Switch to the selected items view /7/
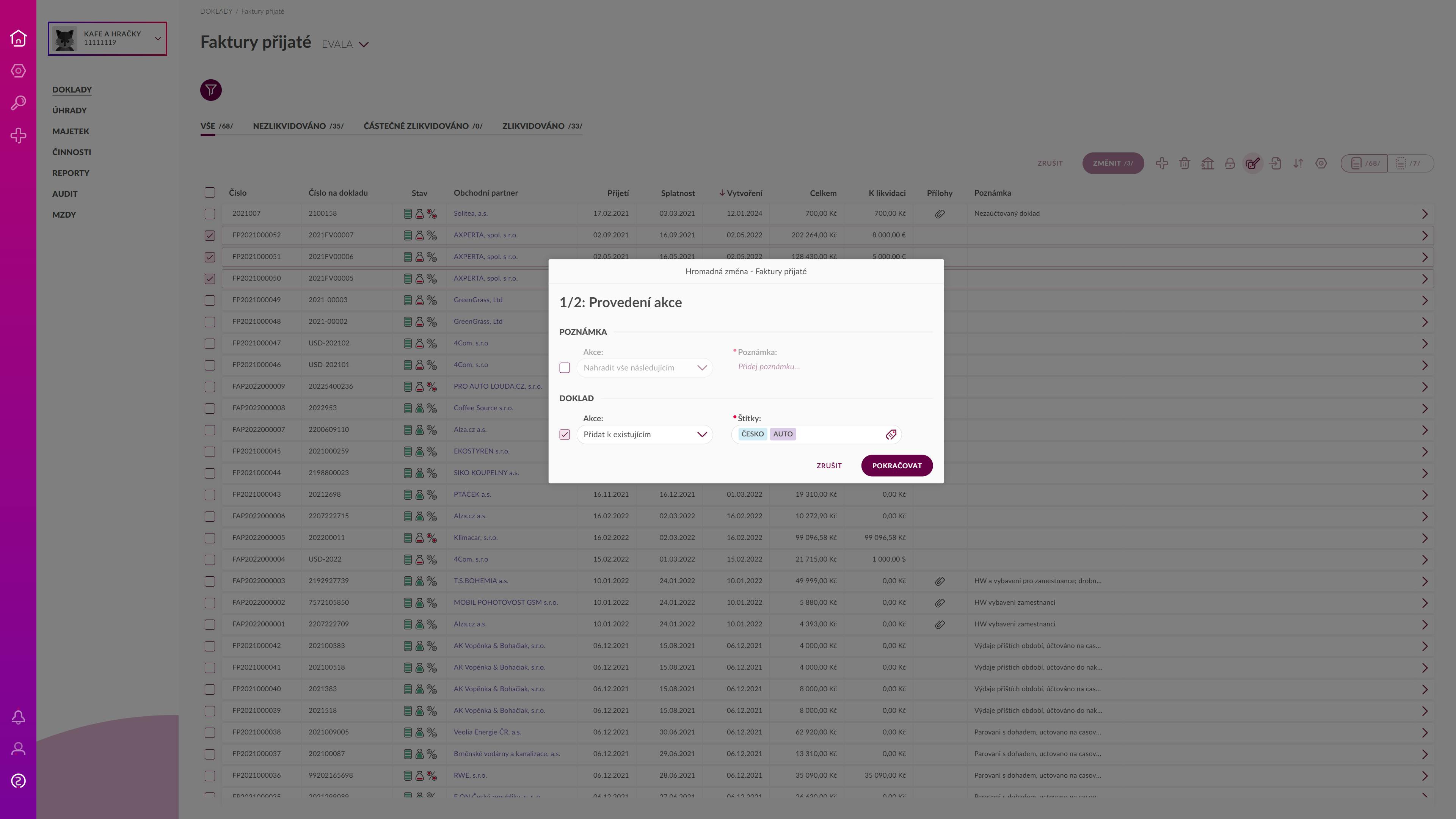Image resolution: width=1456 pixels, height=819 pixels. point(1410,163)
